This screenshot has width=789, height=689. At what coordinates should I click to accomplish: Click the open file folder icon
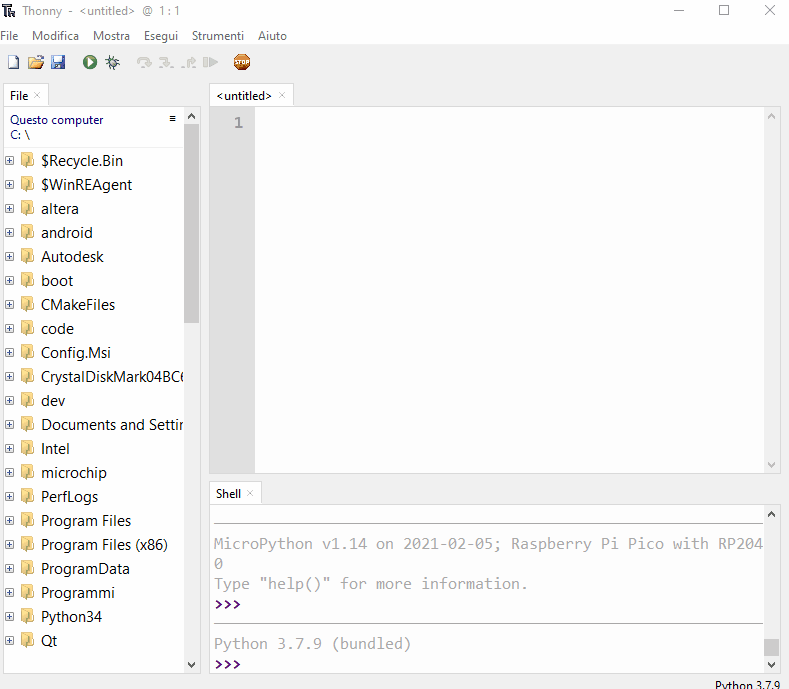pos(36,62)
